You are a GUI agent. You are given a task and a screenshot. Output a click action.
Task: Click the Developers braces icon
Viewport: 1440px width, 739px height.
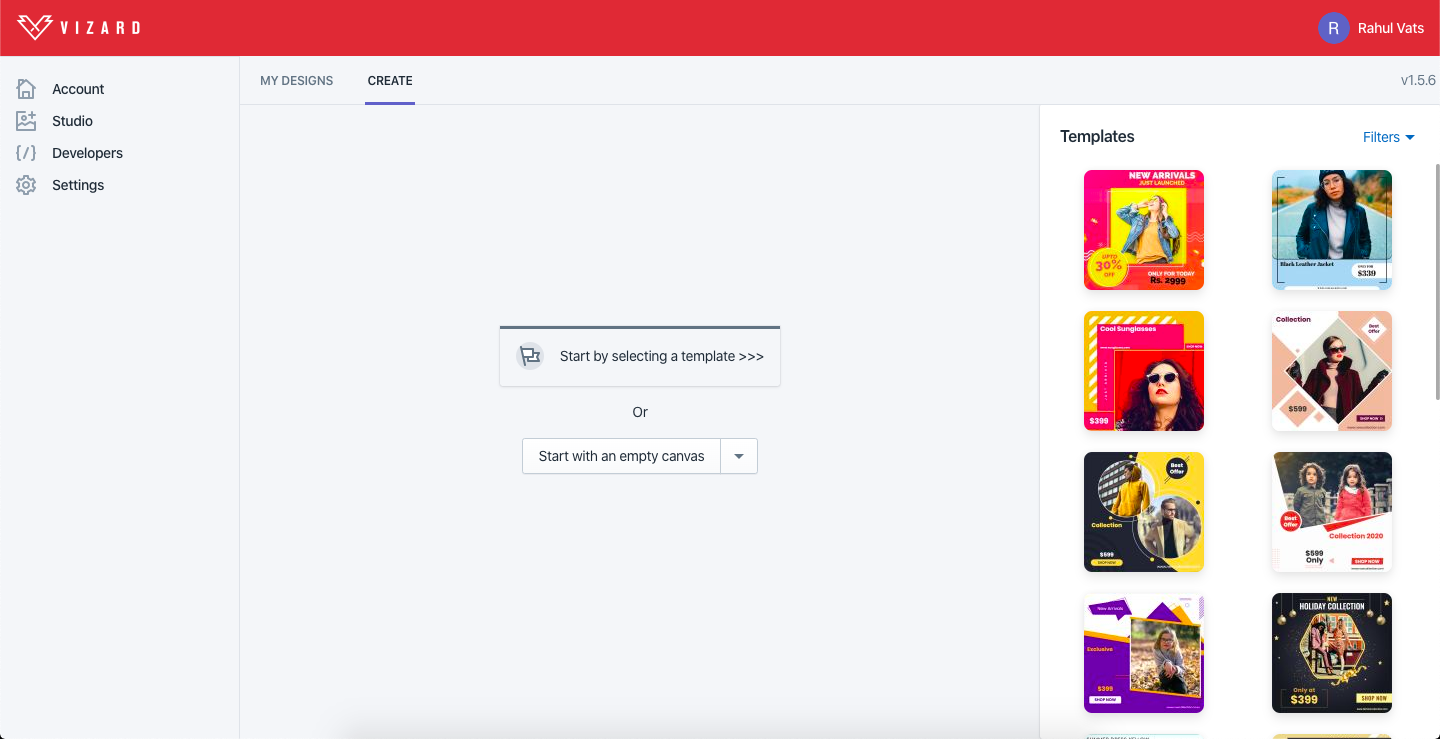(26, 153)
